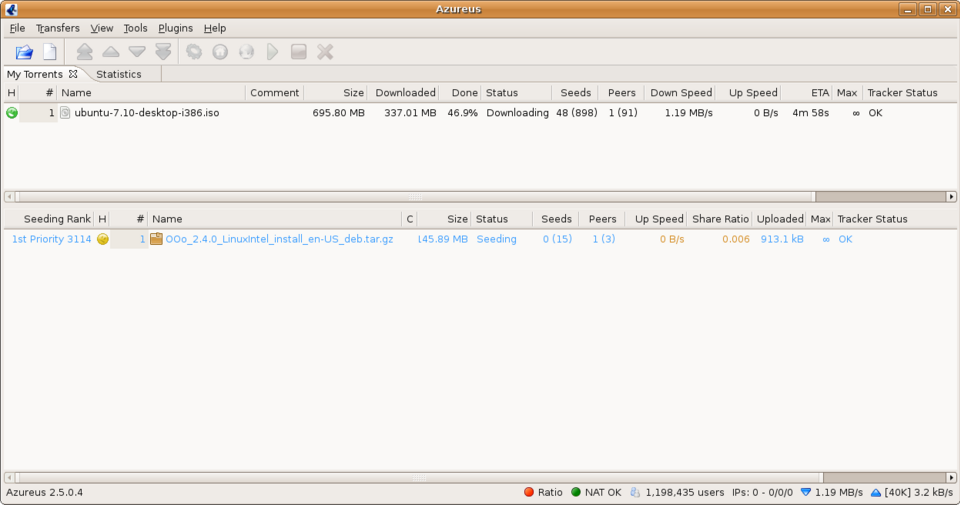Click the 0.006 share ratio value

coord(735,239)
